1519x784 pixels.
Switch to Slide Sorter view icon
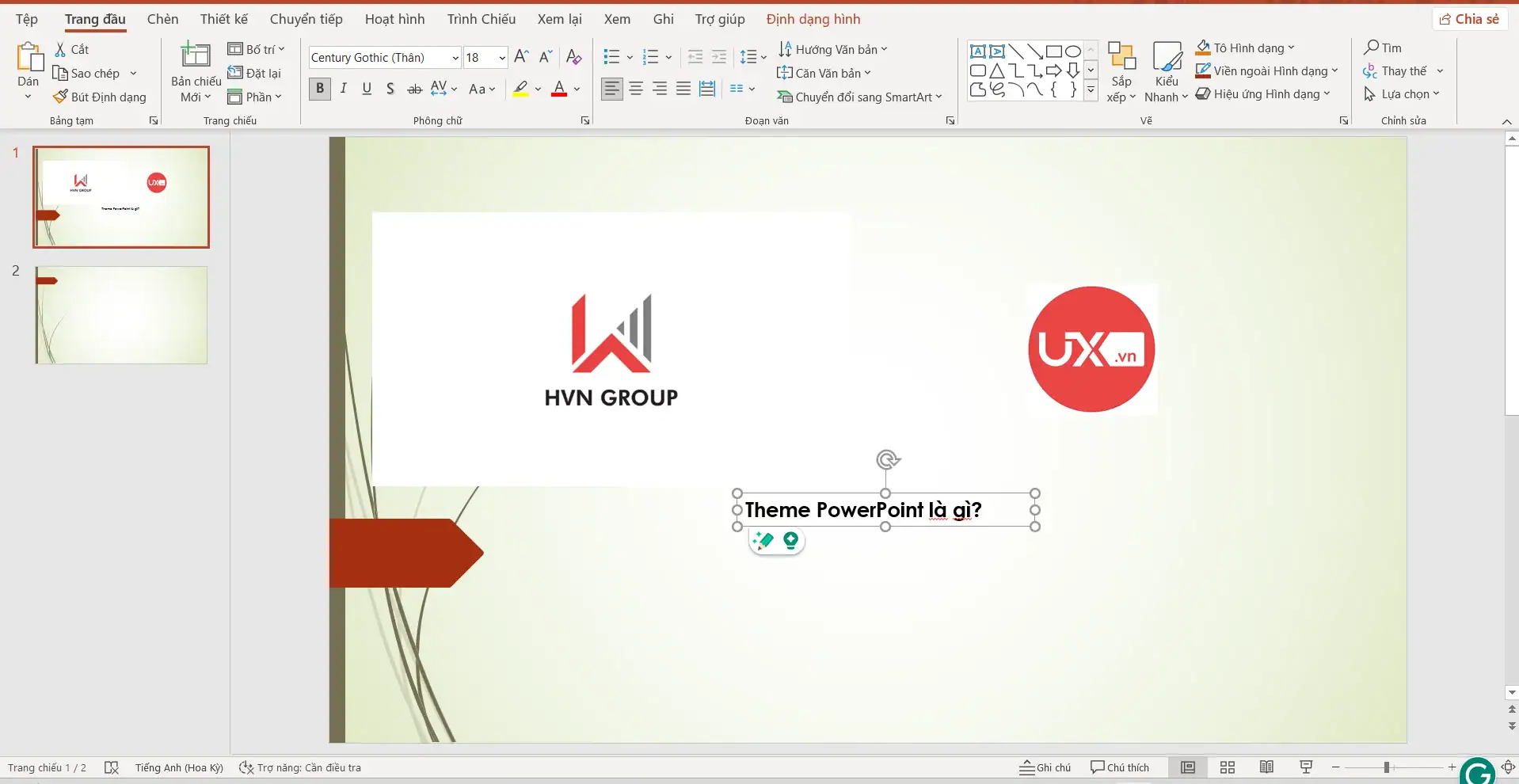[1228, 767]
